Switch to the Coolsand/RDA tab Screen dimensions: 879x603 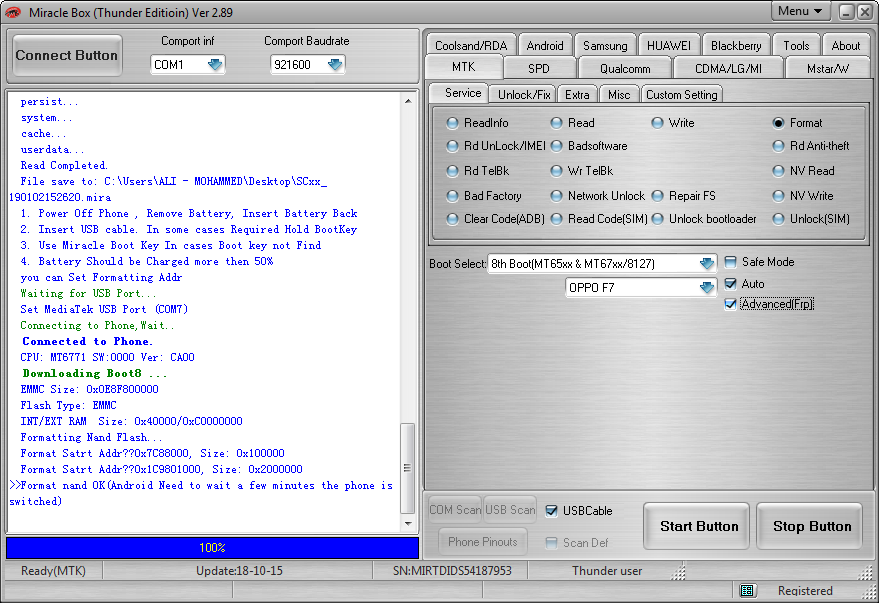coord(471,45)
